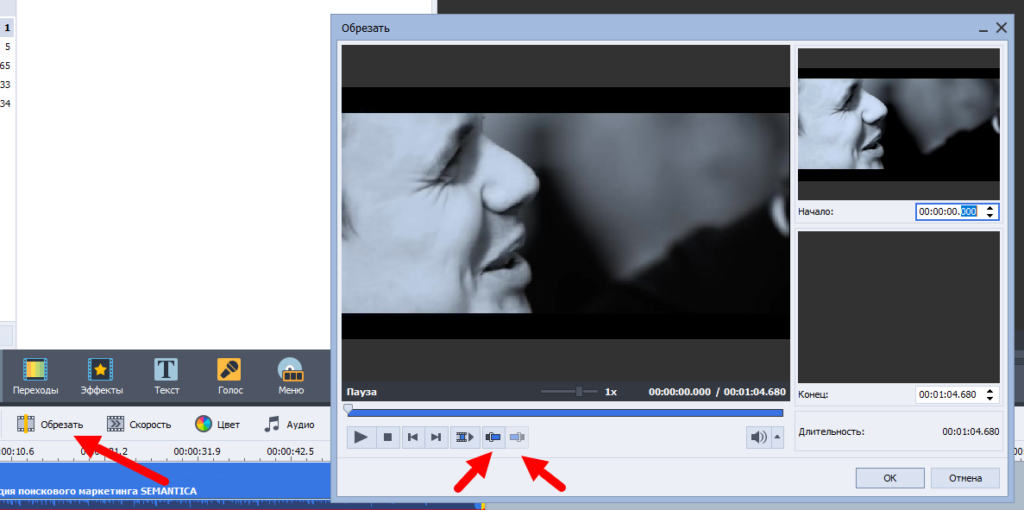Click the 00:00:31.9 mark on timeline ruler
The image size is (1024, 510).
pos(197,451)
